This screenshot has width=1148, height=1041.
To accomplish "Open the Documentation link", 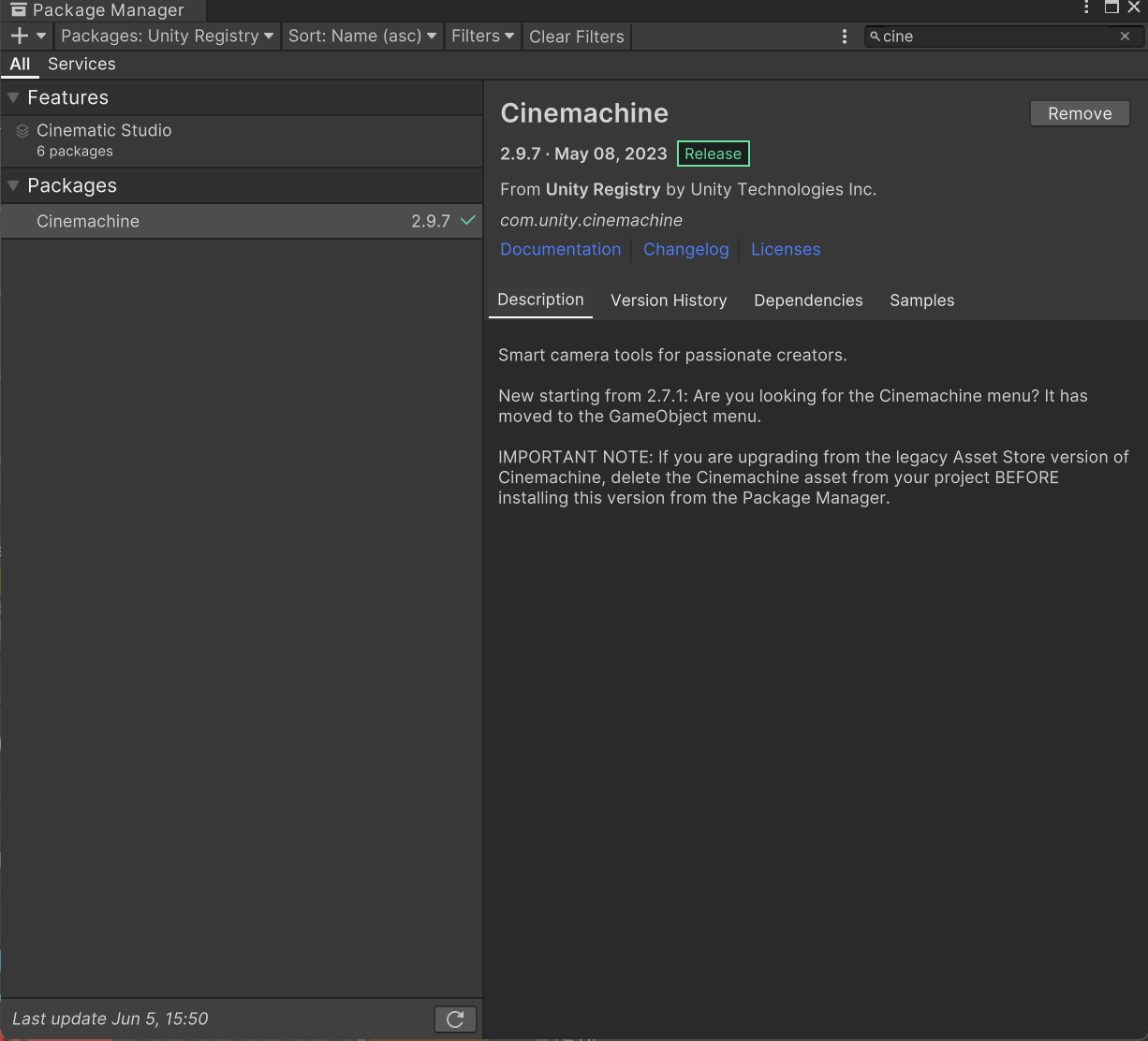I will (560, 249).
